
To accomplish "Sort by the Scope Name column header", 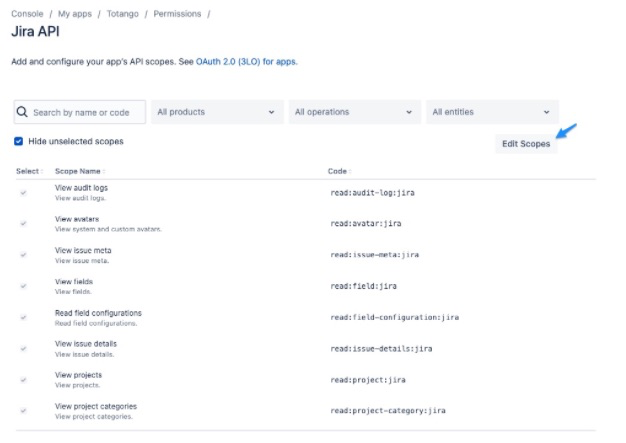I will 79,171.
